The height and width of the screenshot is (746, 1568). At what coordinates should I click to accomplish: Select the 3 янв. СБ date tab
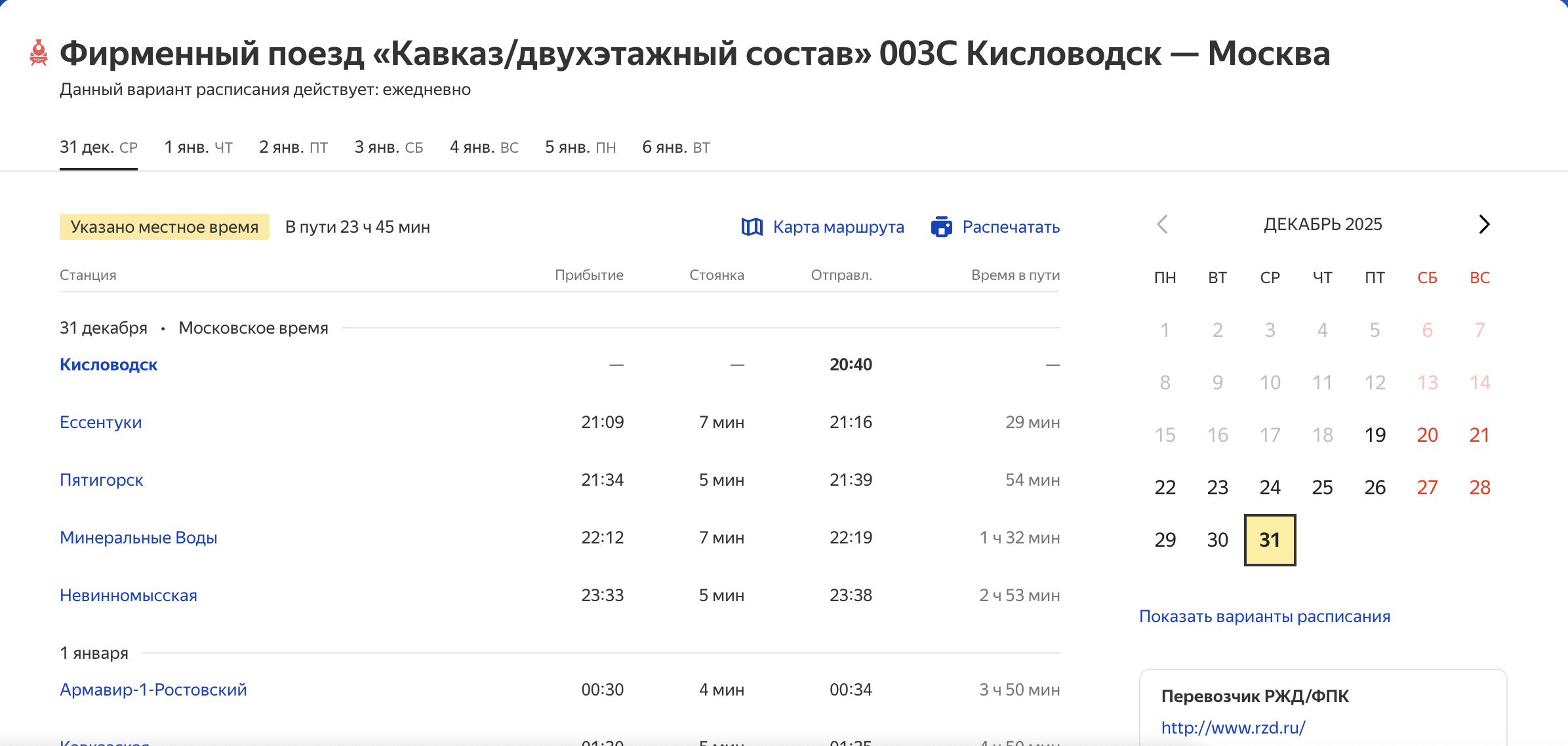pyautogui.click(x=388, y=147)
